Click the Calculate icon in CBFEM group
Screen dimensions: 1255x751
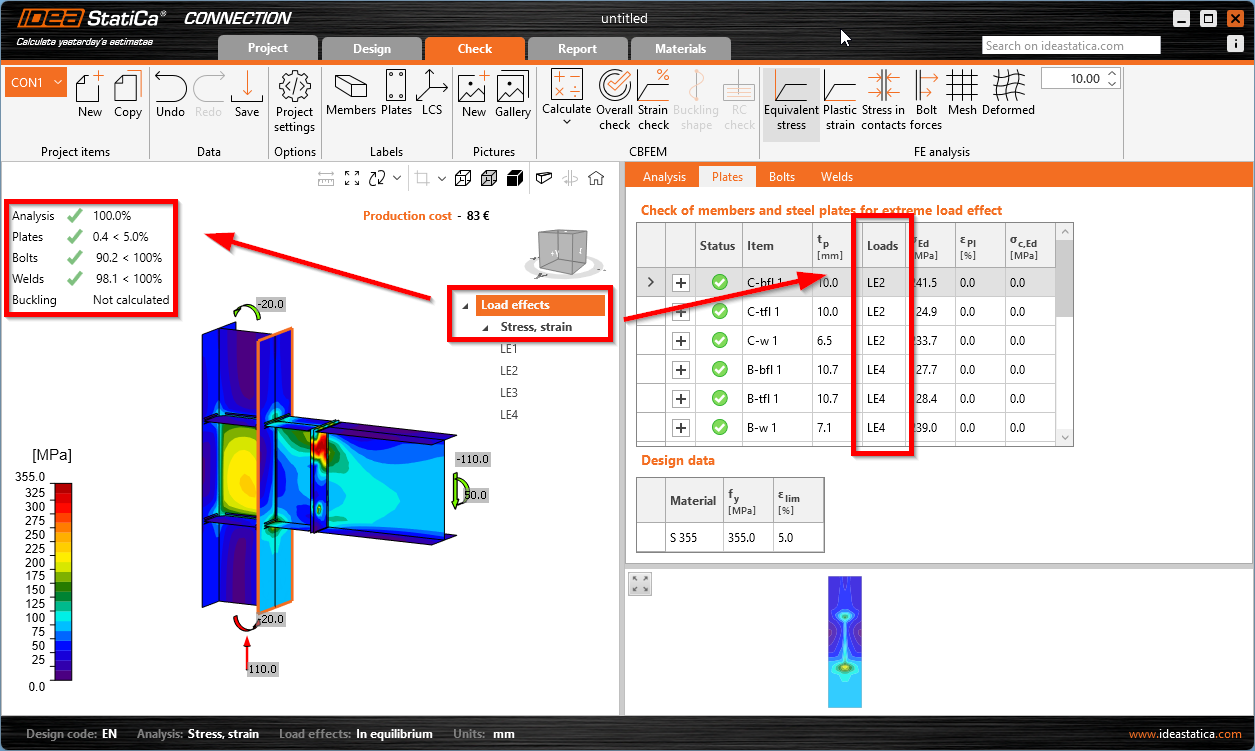coord(567,87)
